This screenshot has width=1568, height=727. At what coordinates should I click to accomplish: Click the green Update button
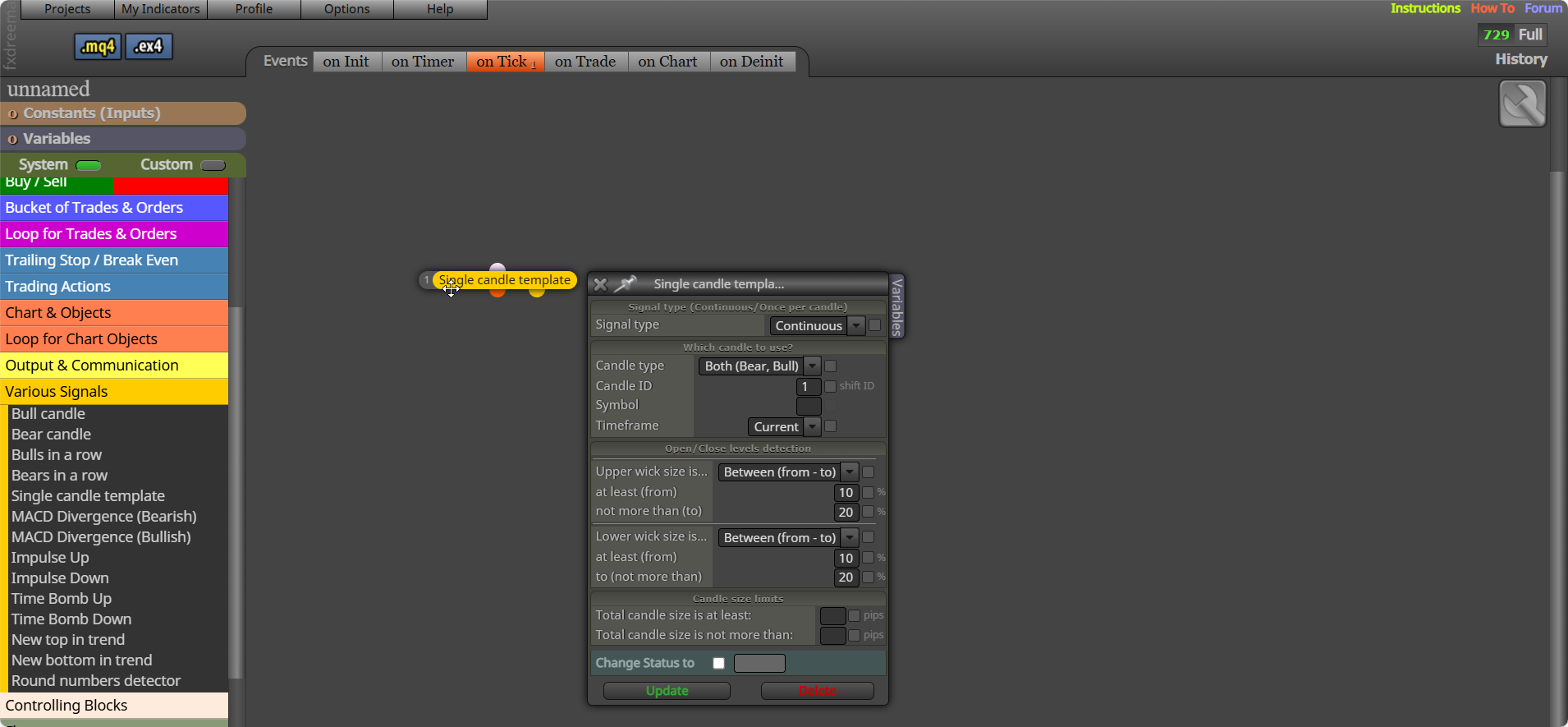667,691
